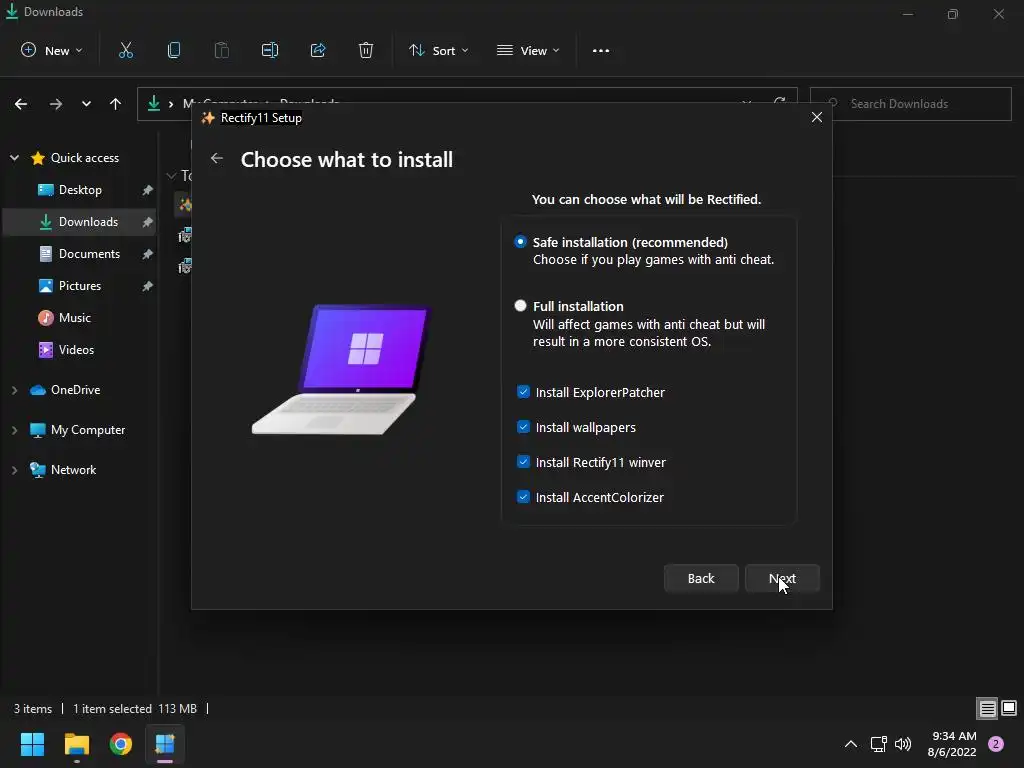Click the Rename icon in toolbar
The height and width of the screenshot is (768, 1024).
pyautogui.click(x=270, y=50)
